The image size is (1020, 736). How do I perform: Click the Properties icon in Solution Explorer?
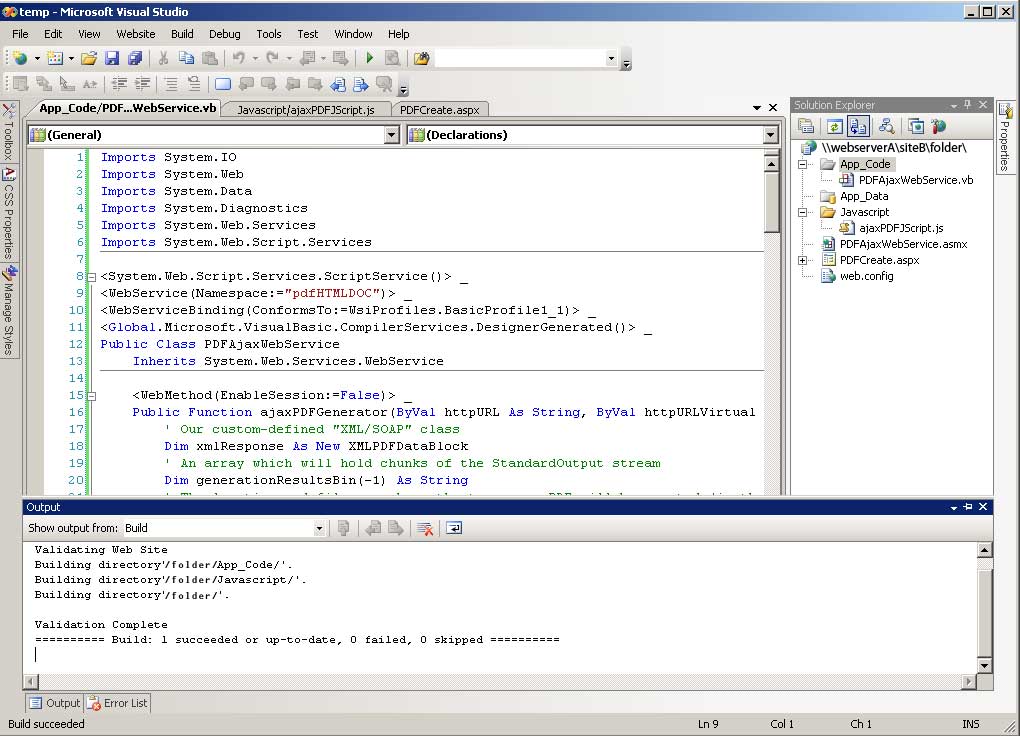click(806, 126)
